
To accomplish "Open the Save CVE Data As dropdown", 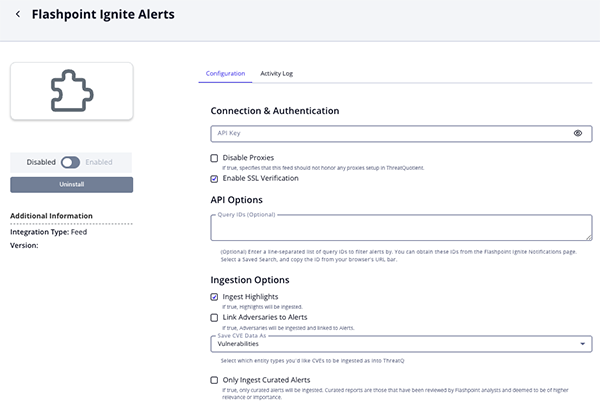I will pyautogui.click(x=401, y=344).
